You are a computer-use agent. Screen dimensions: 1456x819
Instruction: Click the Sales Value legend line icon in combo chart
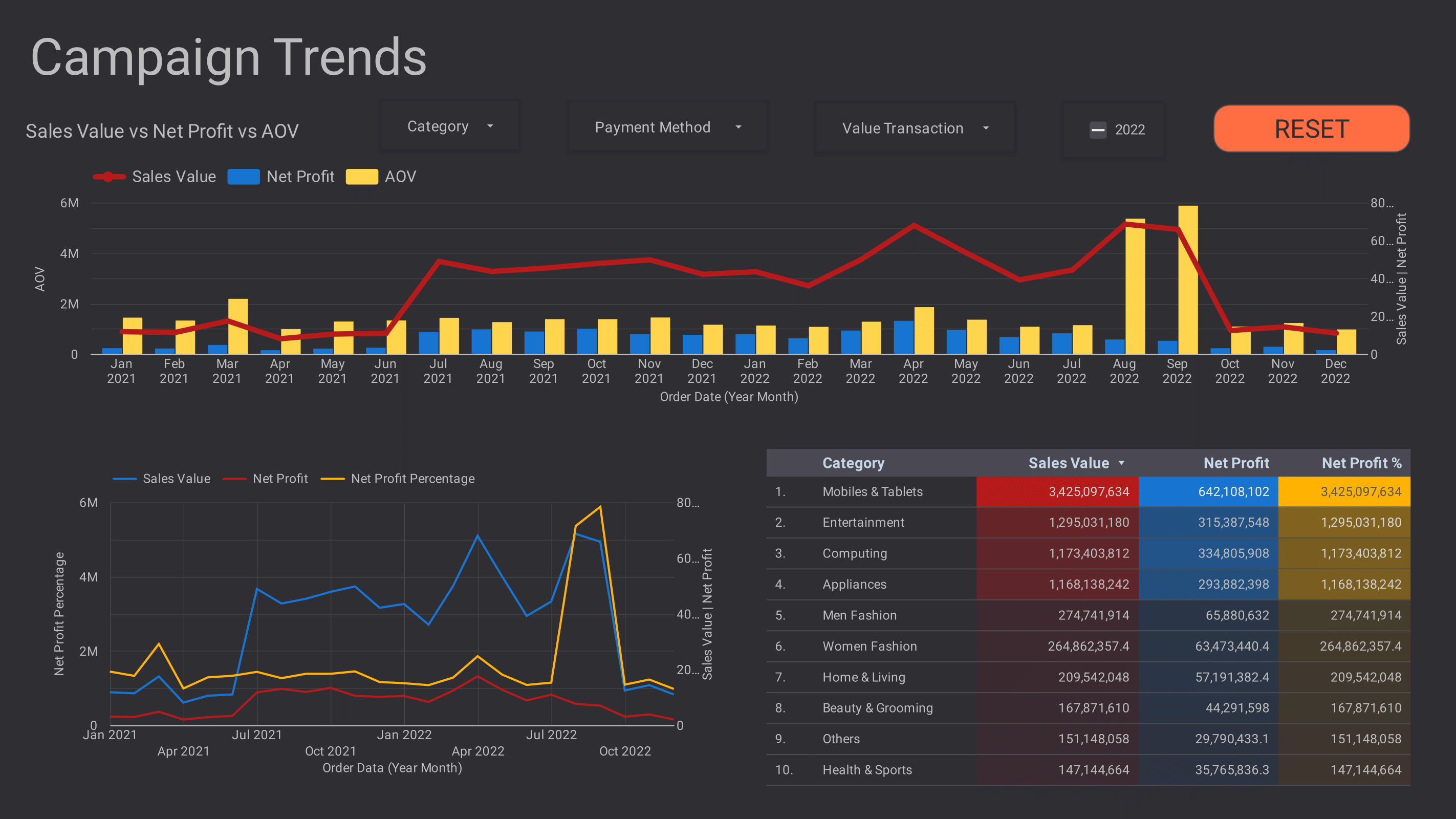tap(109, 177)
